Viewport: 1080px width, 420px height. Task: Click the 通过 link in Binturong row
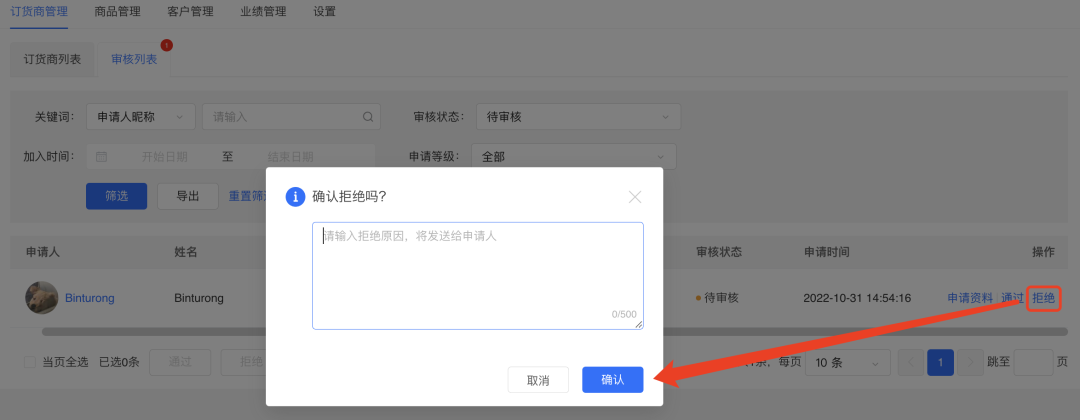pos(1012,298)
